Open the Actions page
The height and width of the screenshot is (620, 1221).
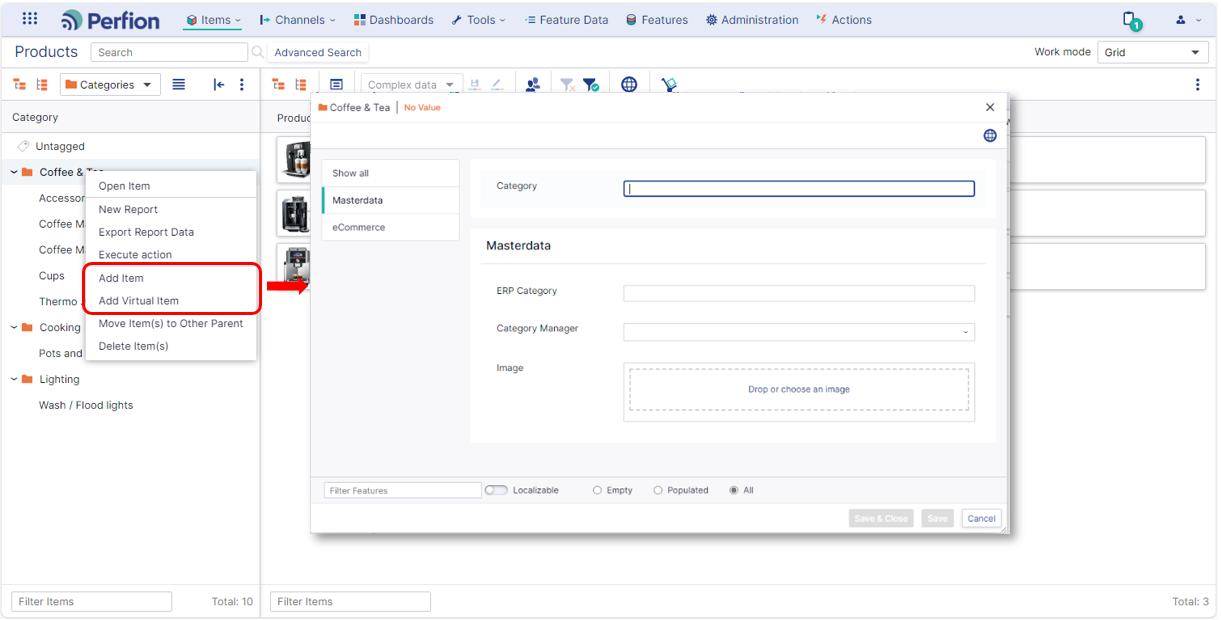click(844, 20)
